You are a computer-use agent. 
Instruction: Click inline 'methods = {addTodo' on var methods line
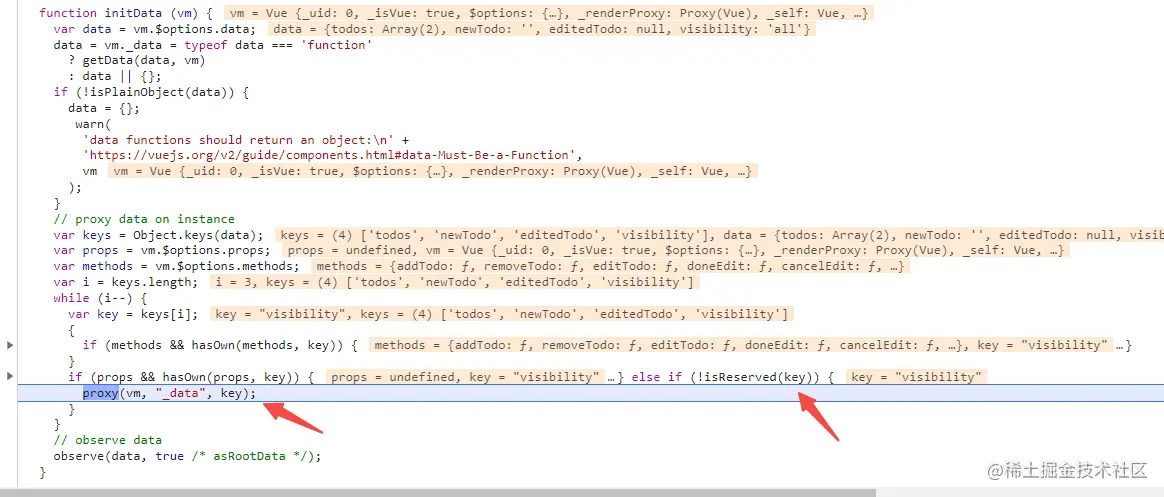point(610,266)
